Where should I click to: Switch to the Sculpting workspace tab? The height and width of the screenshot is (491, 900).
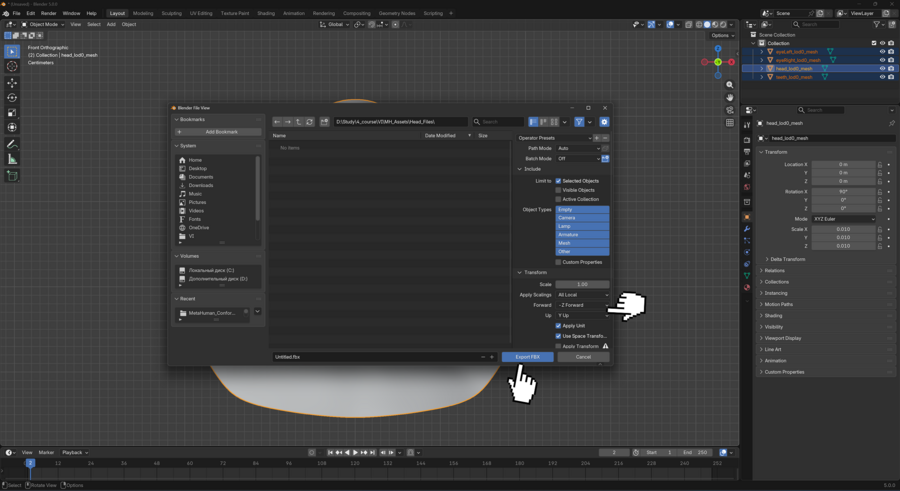point(171,13)
